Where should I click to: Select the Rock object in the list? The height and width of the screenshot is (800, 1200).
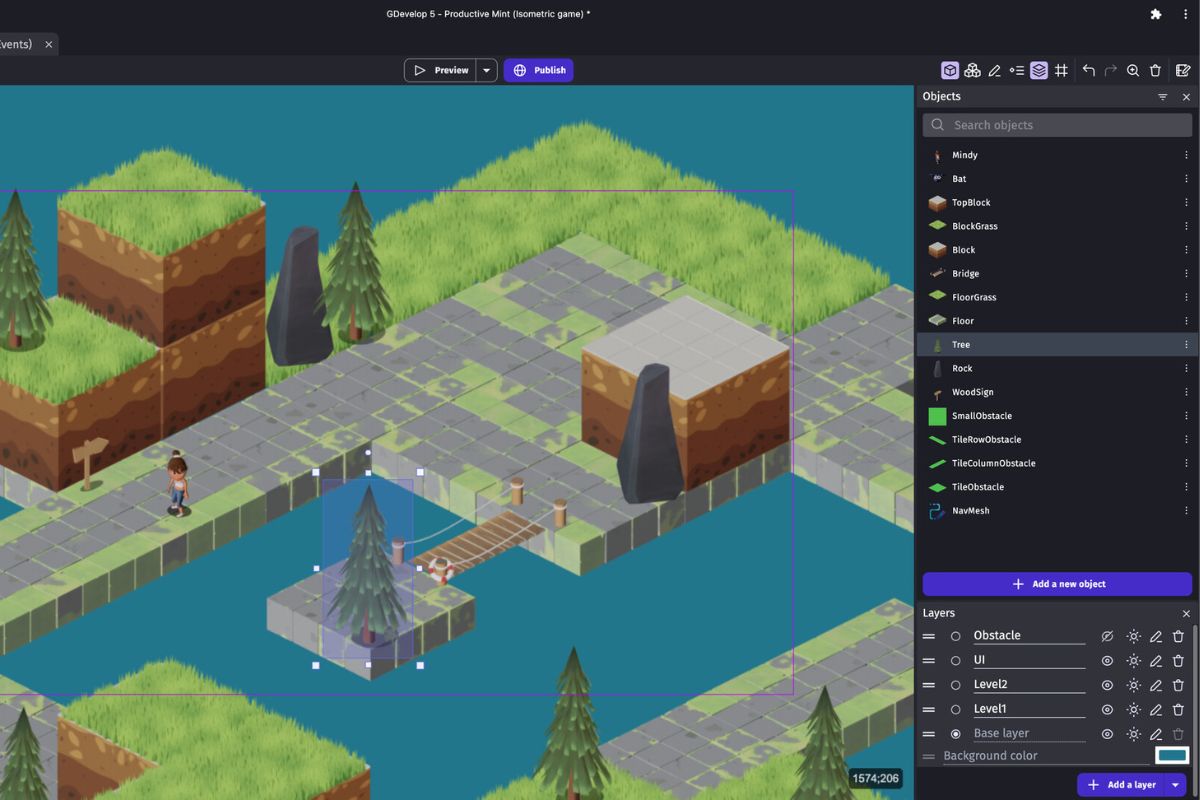[962, 368]
